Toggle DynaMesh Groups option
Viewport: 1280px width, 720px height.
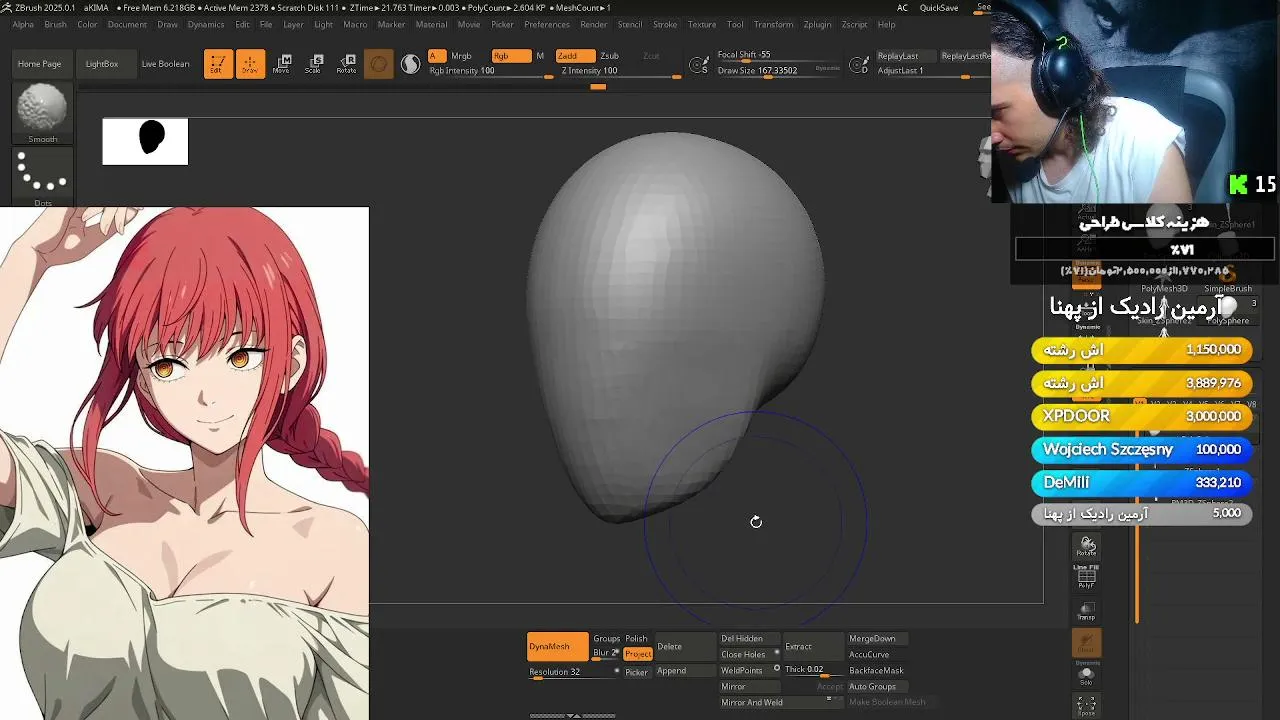pos(606,639)
